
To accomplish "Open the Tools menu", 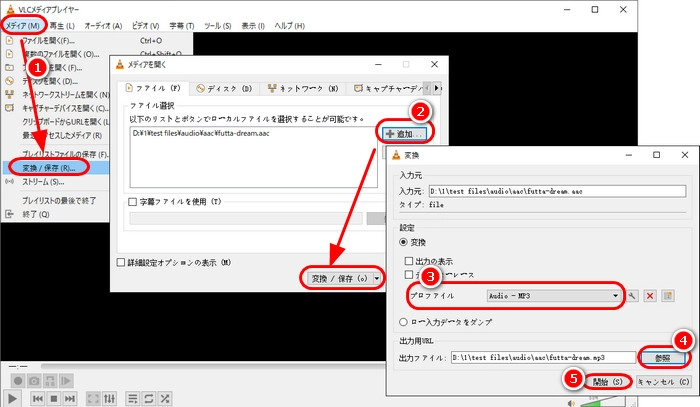I will [217, 25].
